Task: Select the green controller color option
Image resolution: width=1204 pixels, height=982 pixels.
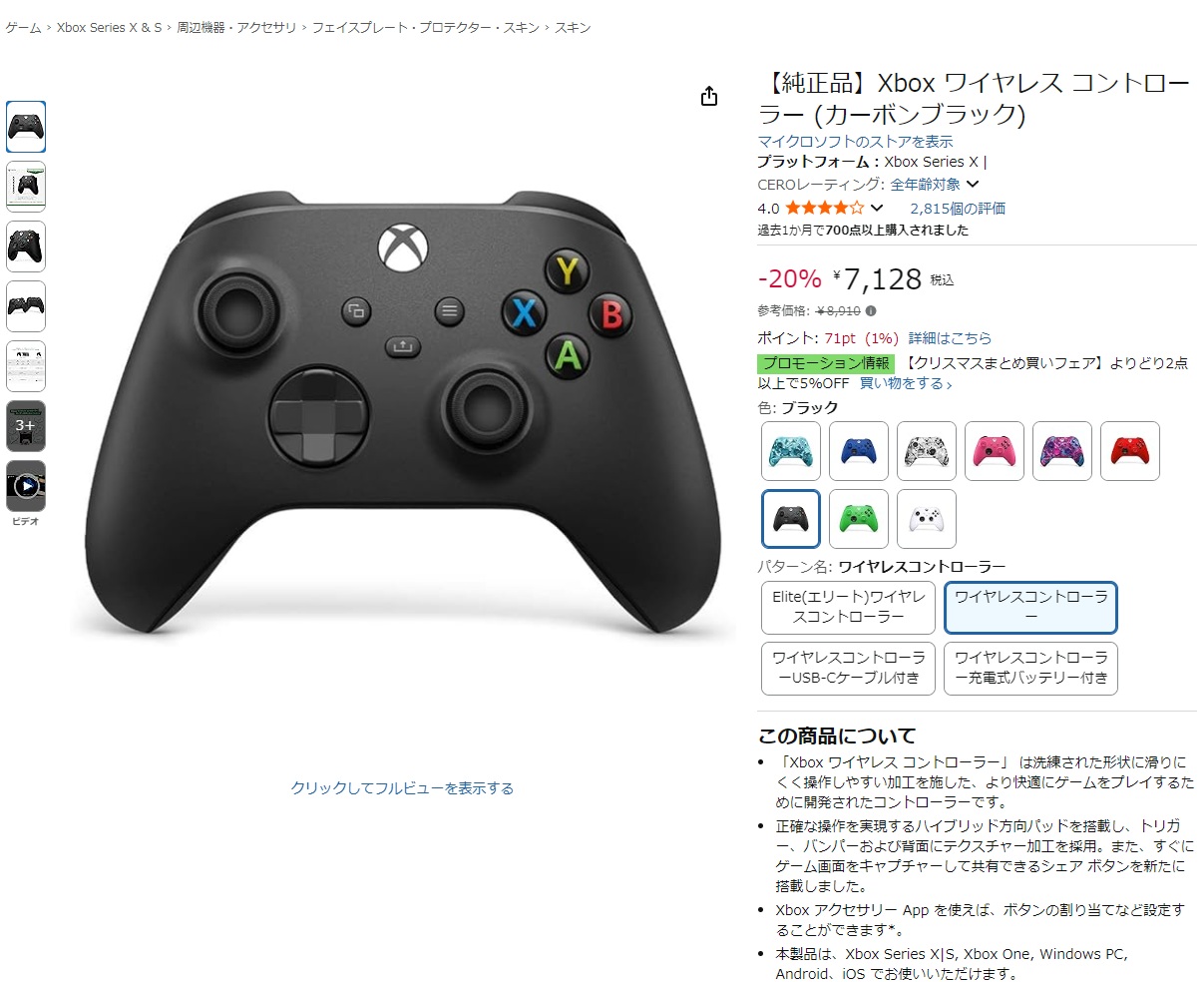Action: coord(859,519)
